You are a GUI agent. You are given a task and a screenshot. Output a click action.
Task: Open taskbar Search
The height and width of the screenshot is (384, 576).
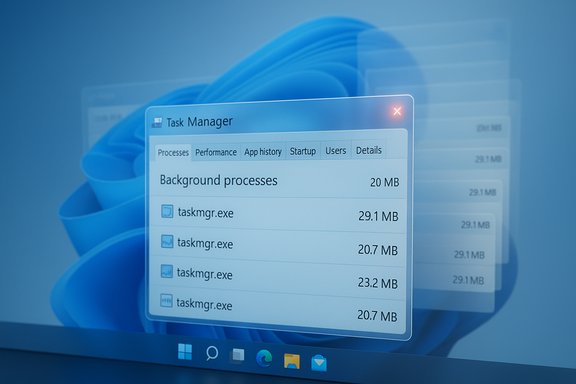point(212,354)
